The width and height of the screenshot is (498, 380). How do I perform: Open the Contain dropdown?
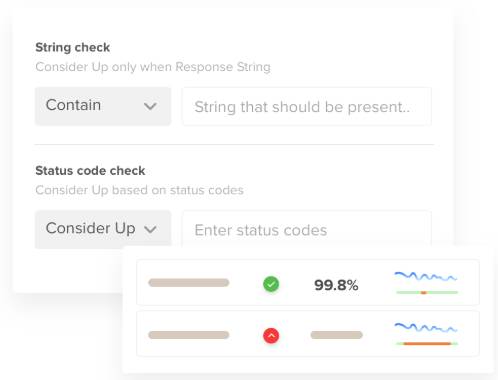click(103, 106)
